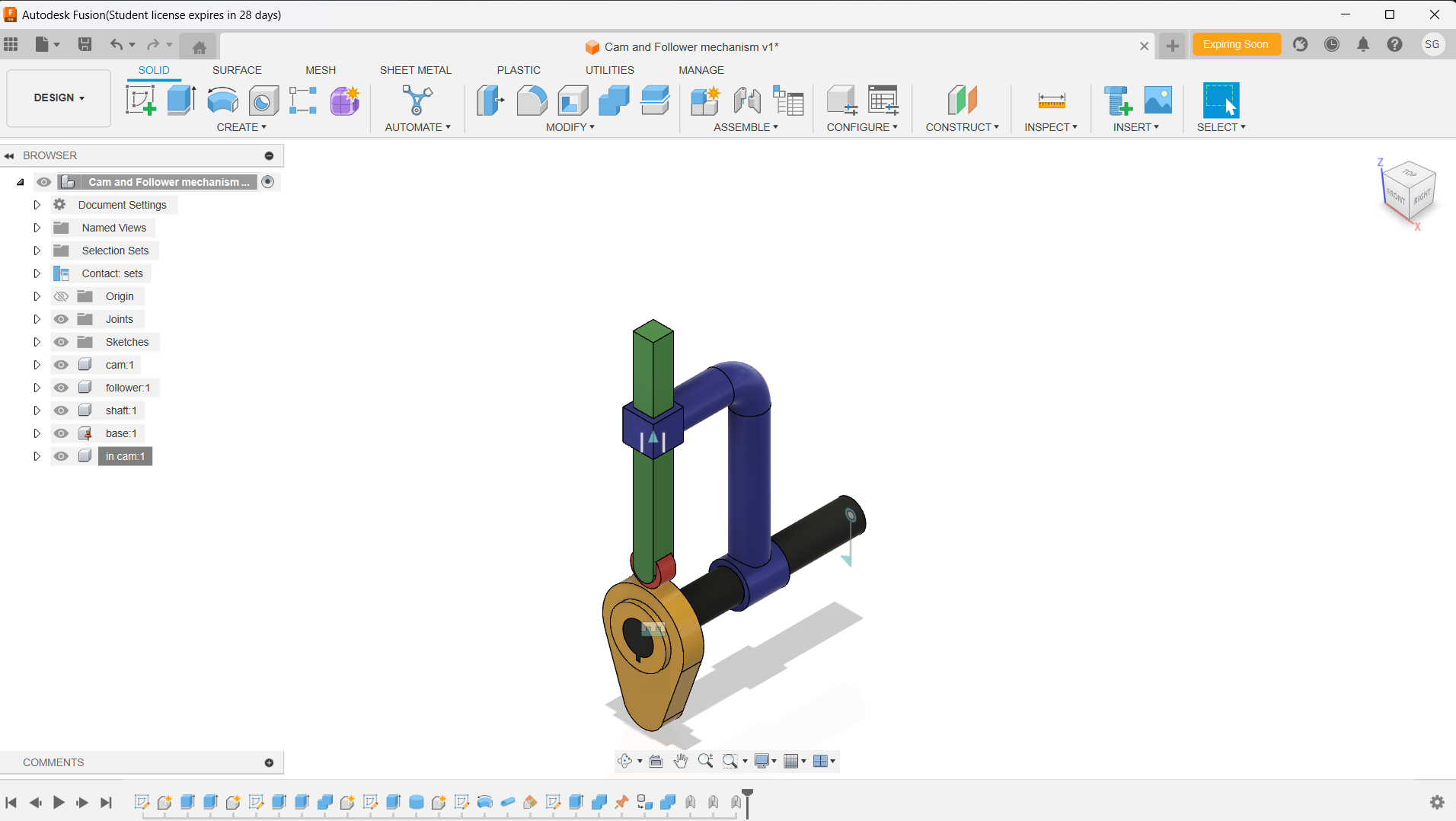This screenshot has width=1456, height=821.
Task: Select the Hole tool
Action: [263, 100]
